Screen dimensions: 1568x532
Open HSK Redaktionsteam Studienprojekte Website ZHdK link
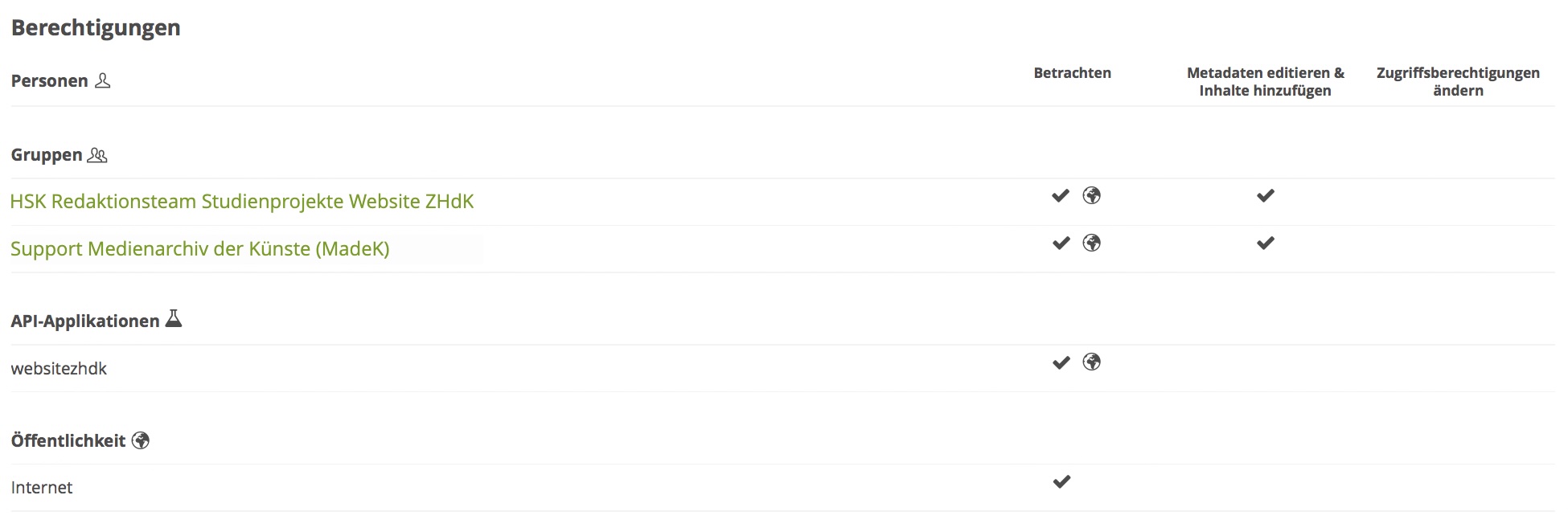pyautogui.click(x=242, y=201)
